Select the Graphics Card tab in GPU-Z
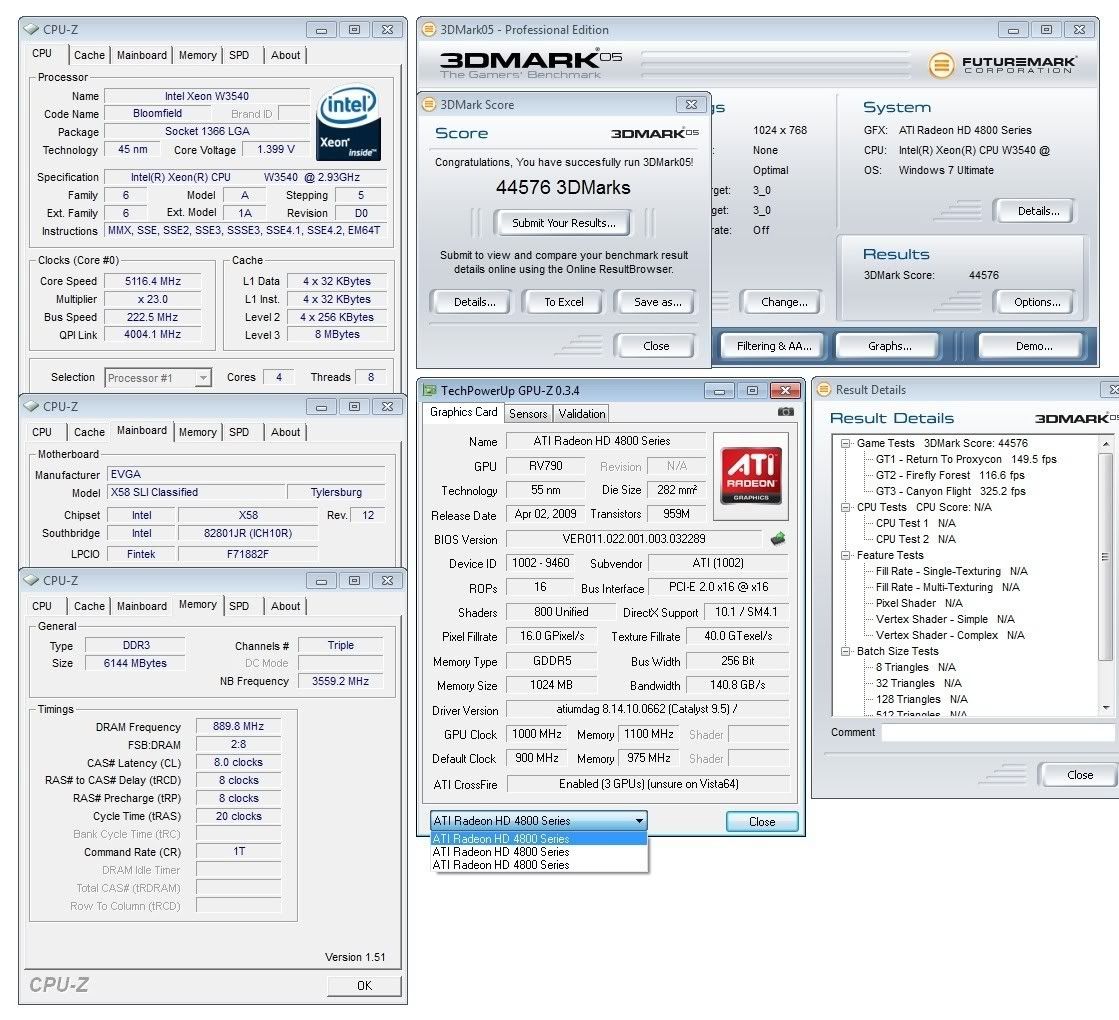This screenshot has width=1119, height=1020. tap(463, 413)
